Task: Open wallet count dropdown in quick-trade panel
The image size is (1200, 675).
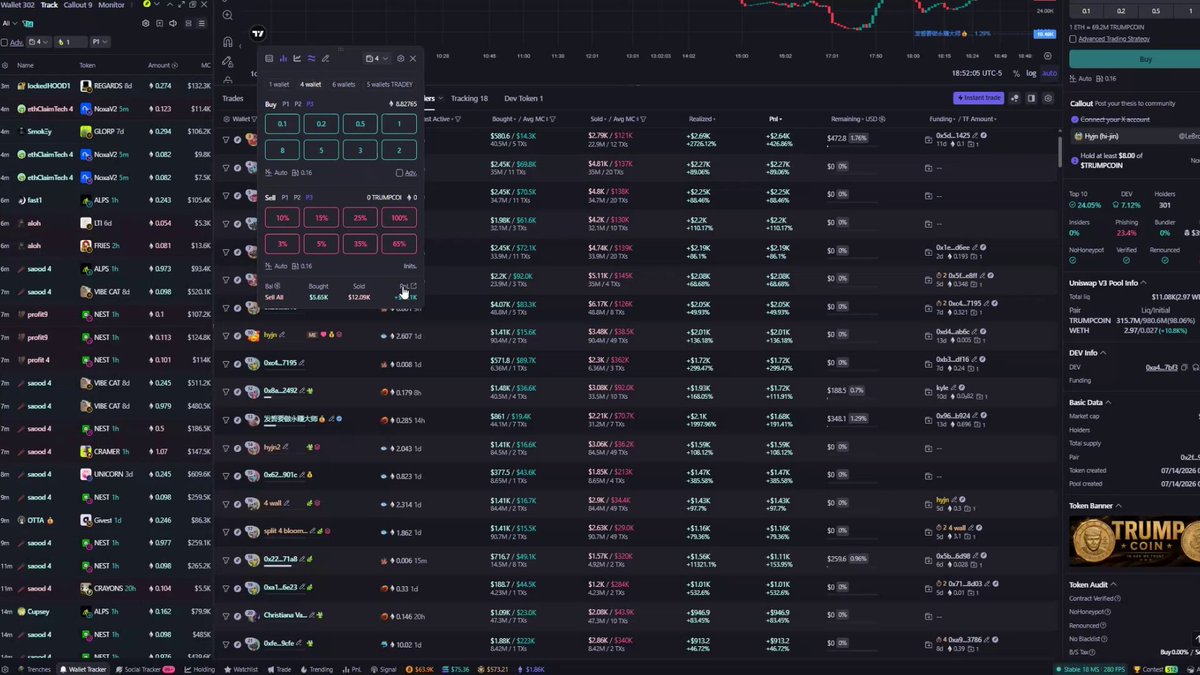Action: tap(377, 58)
